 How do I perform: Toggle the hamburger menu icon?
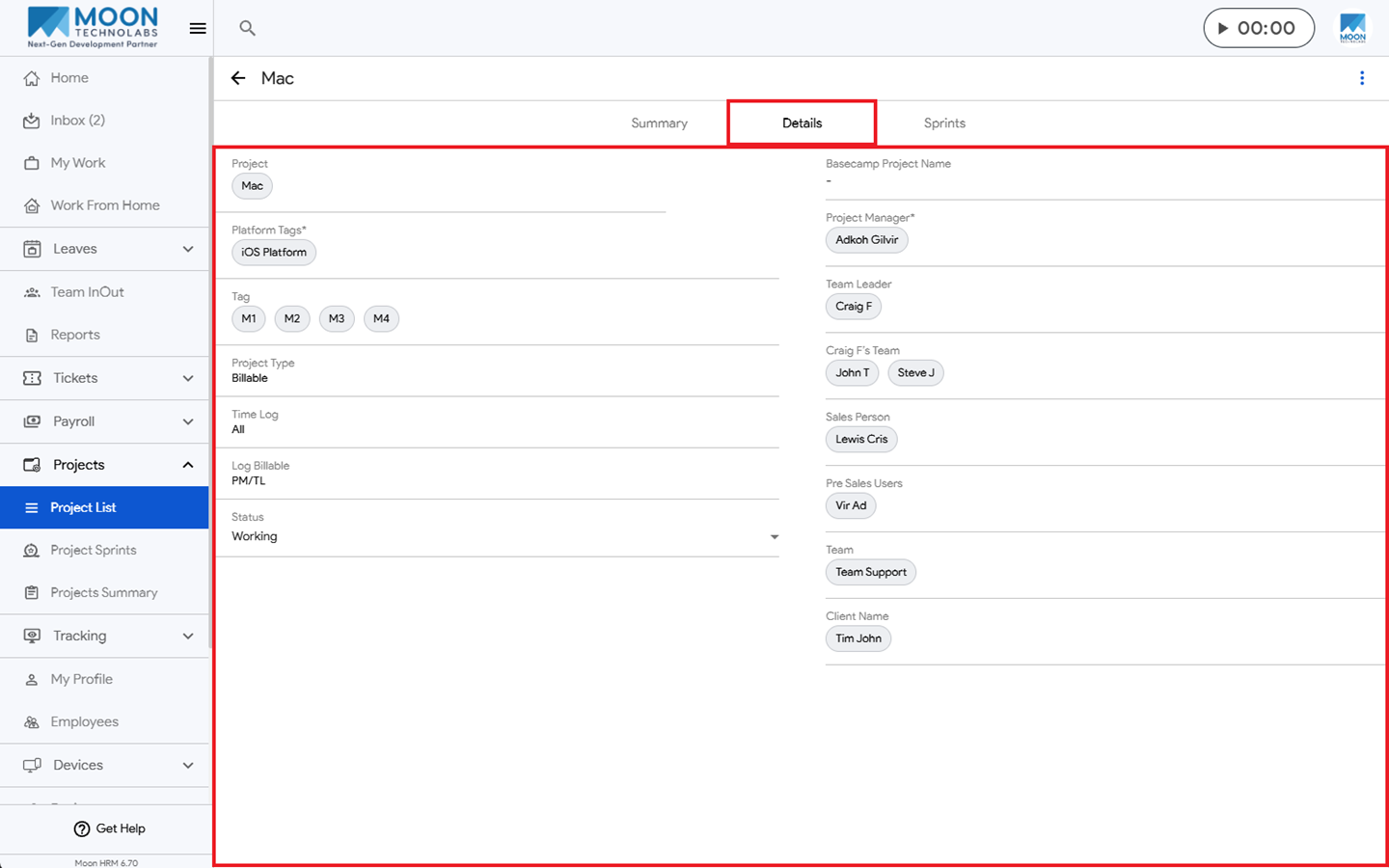click(x=198, y=28)
